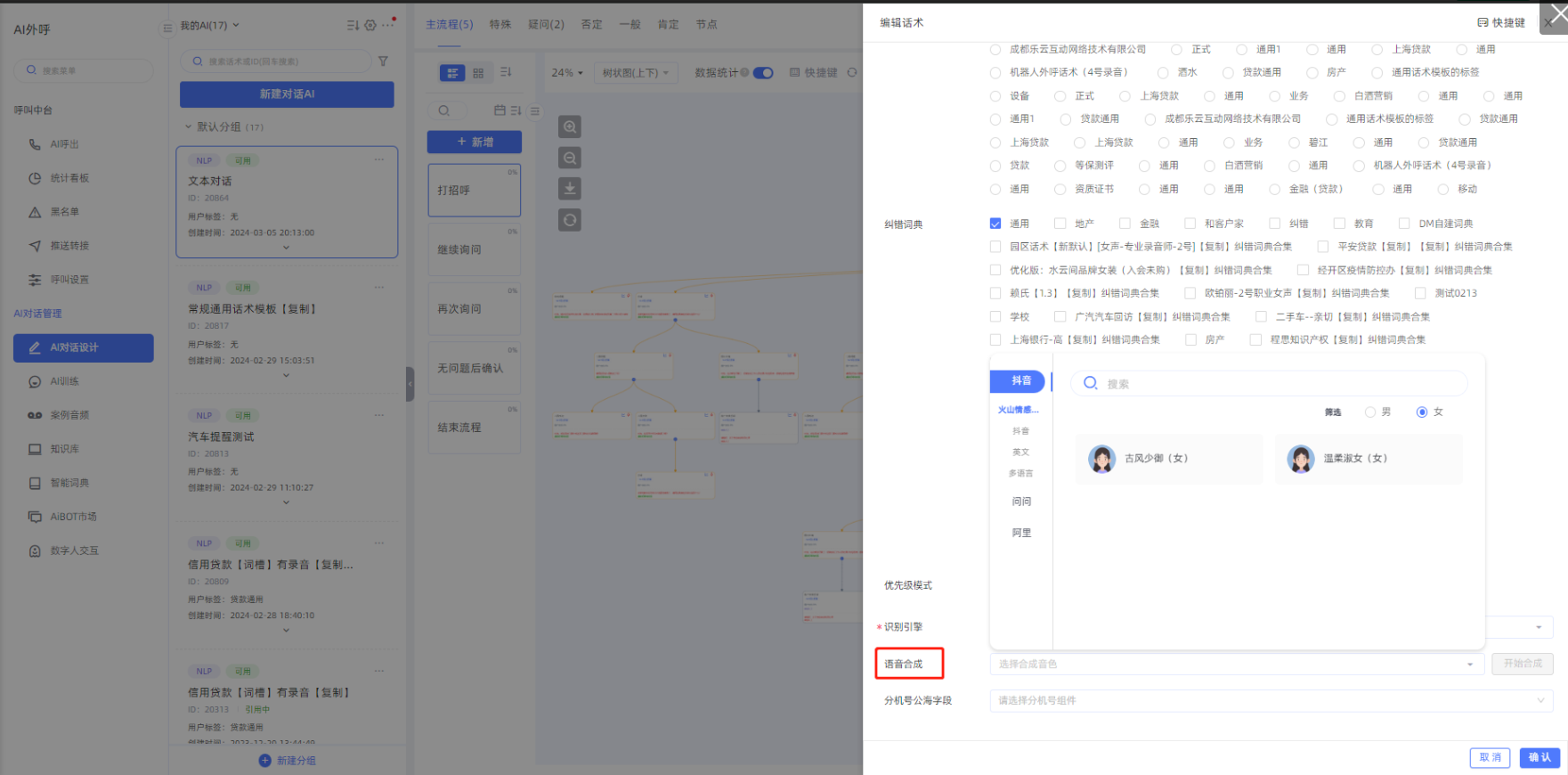Click the zoom in magnifier icon on canvas
The height and width of the screenshot is (775, 1568).
coord(570,127)
